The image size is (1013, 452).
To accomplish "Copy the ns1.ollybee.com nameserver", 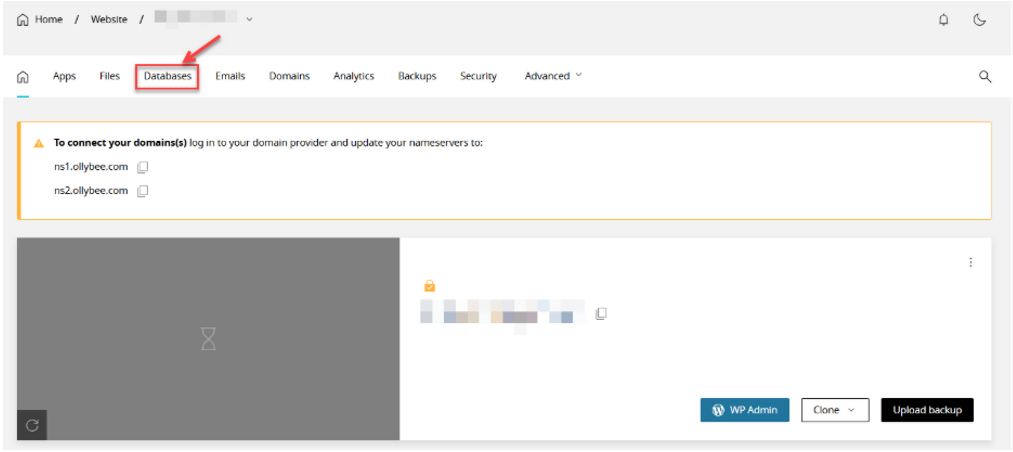I will (143, 167).
